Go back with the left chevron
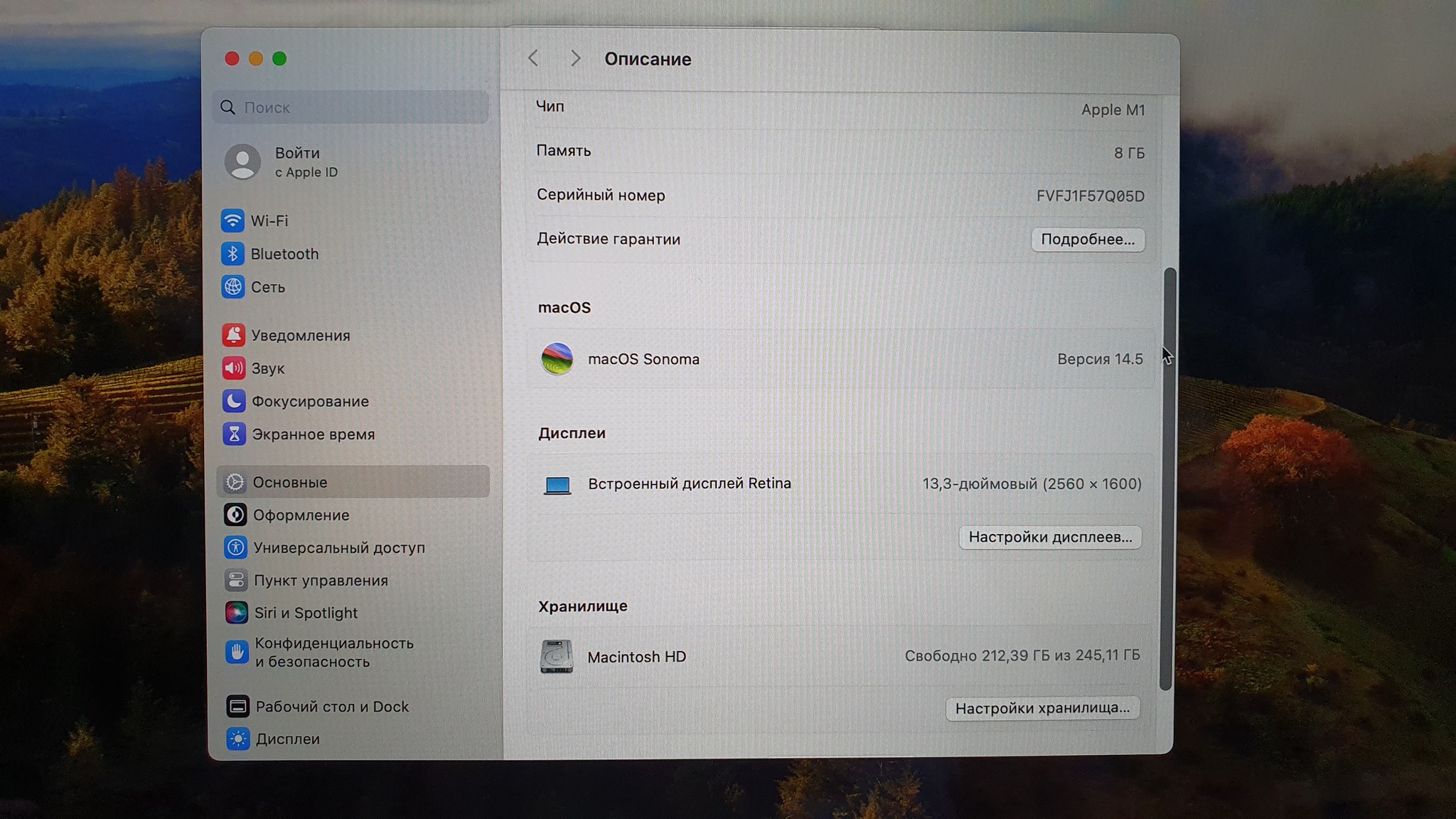This screenshot has height=819, width=1456. tap(533, 58)
